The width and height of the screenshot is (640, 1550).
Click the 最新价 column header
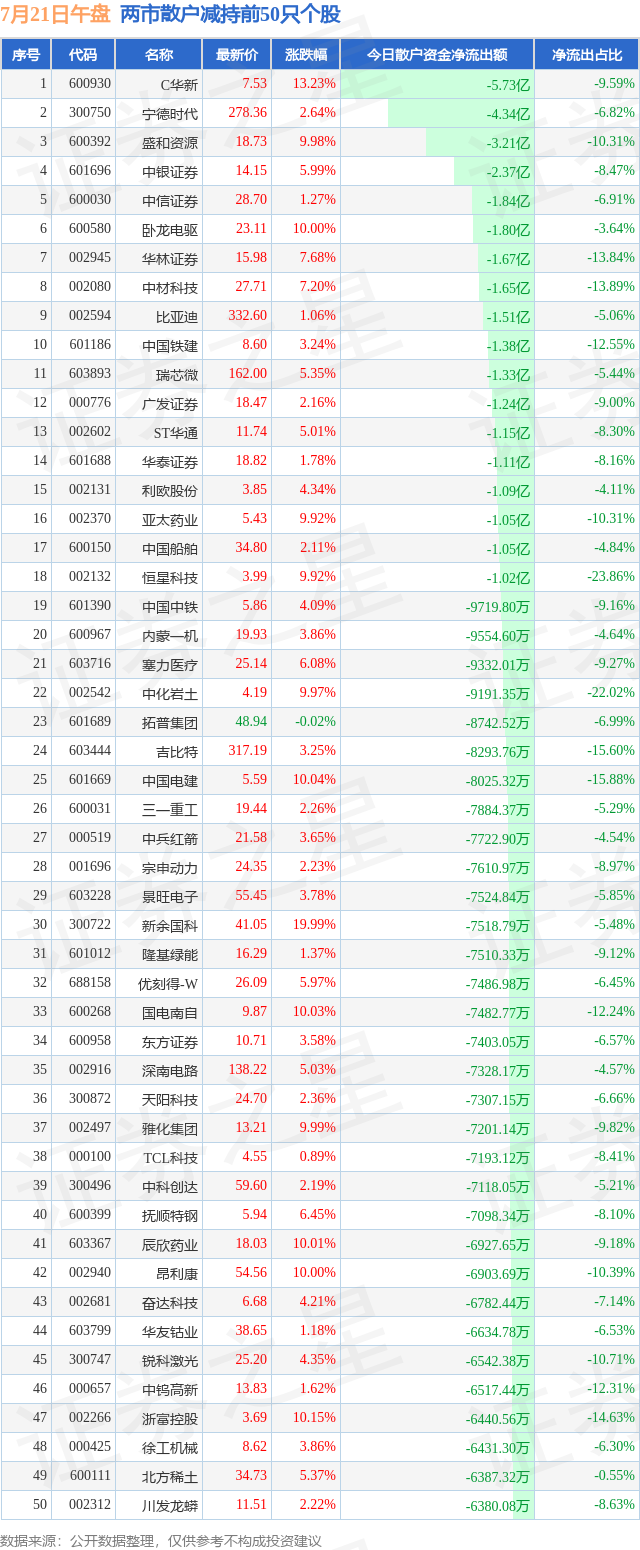pos(237,55)
